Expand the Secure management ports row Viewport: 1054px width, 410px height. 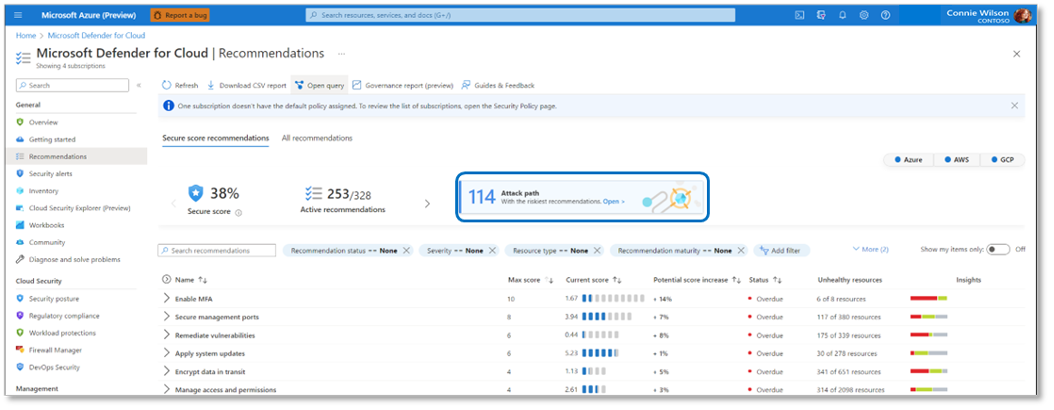tap(167, 317)
